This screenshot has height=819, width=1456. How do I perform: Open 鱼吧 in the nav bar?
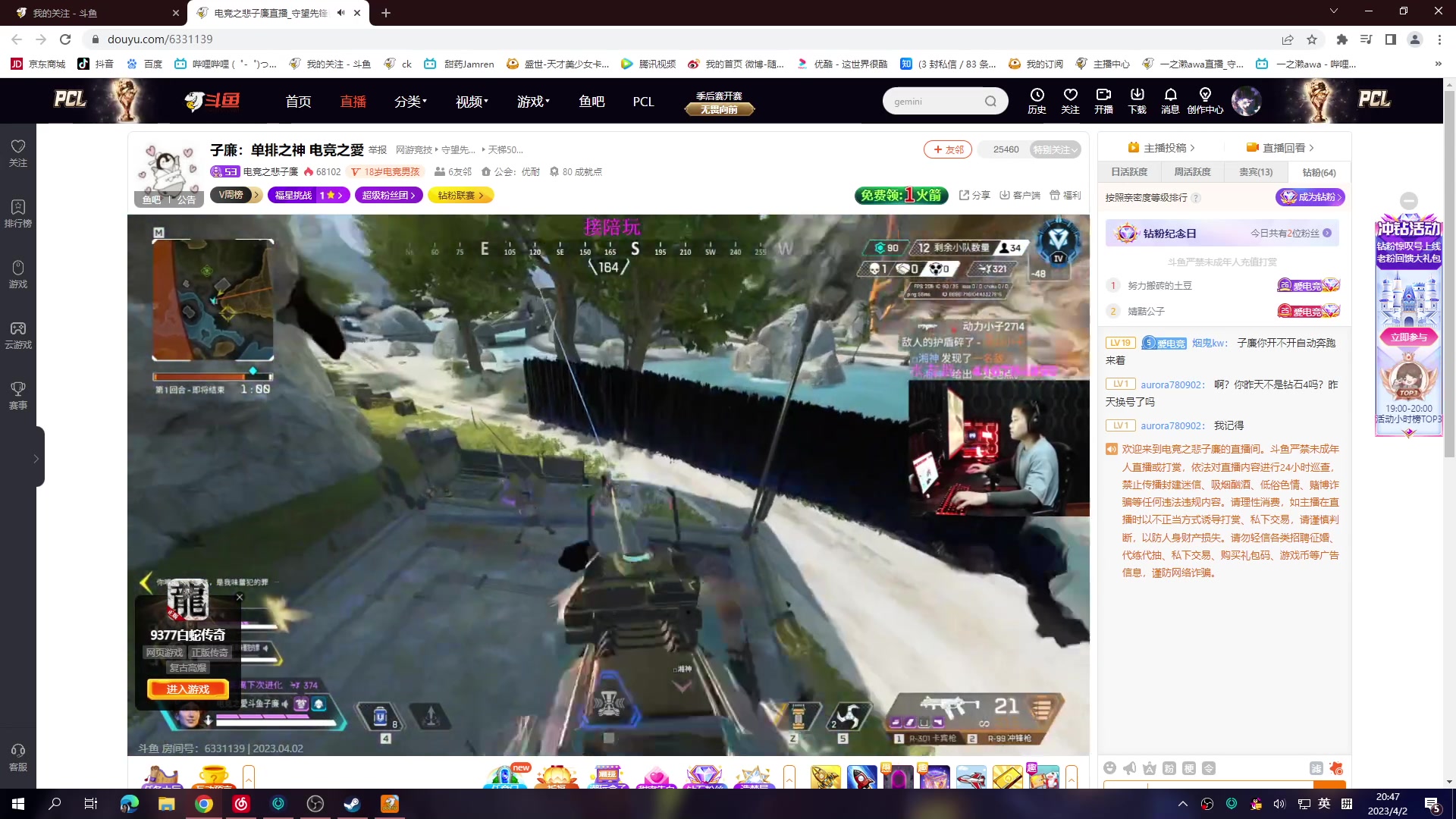coord(591,102)
